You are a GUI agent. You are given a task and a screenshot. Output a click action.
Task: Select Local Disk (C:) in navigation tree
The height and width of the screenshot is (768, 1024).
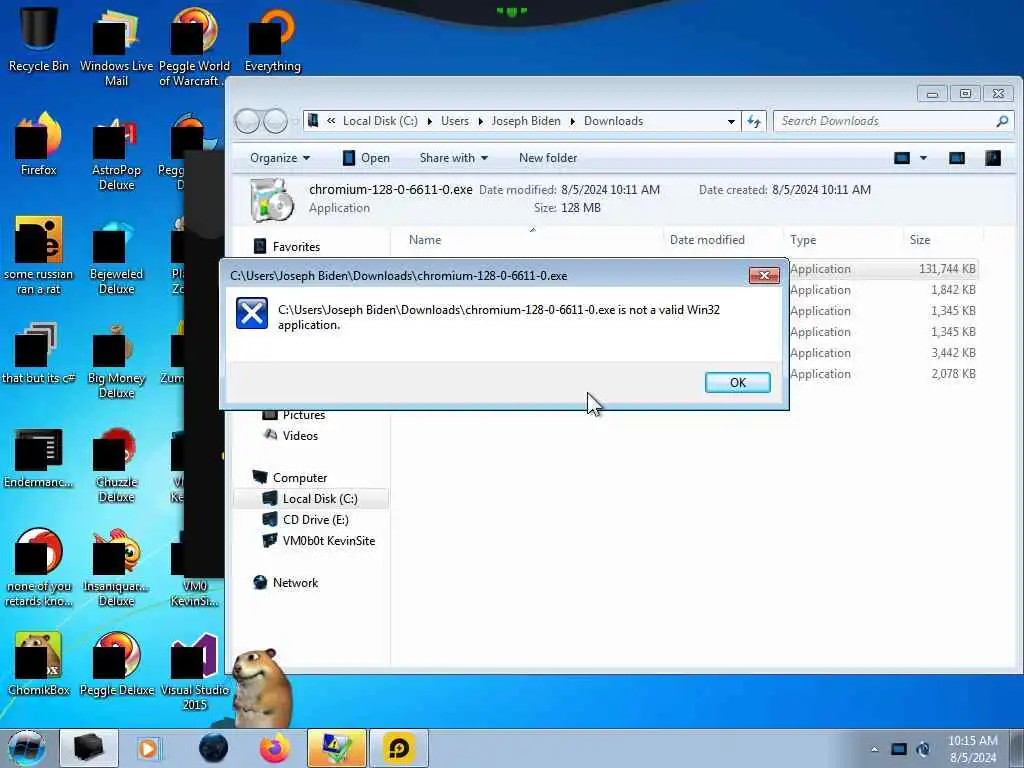click(x=320, y=499)
